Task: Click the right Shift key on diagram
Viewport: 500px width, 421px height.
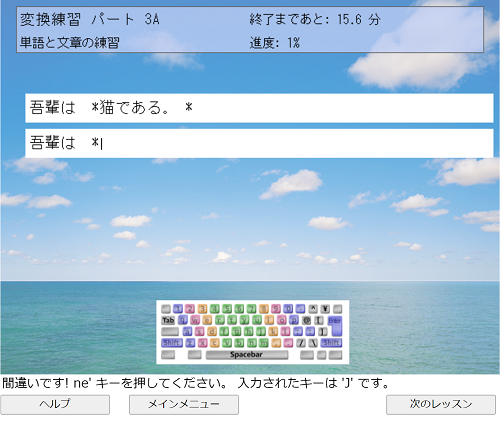Action: pos(331,343)
